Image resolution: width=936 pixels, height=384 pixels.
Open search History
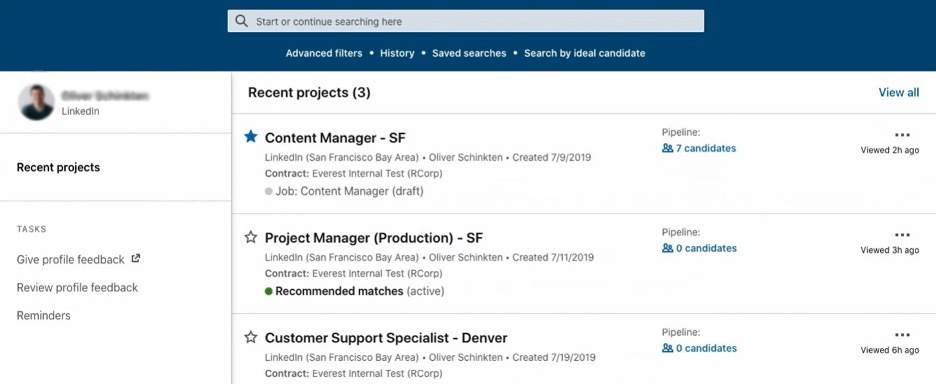pyautogui.click(x=397, y=53)
